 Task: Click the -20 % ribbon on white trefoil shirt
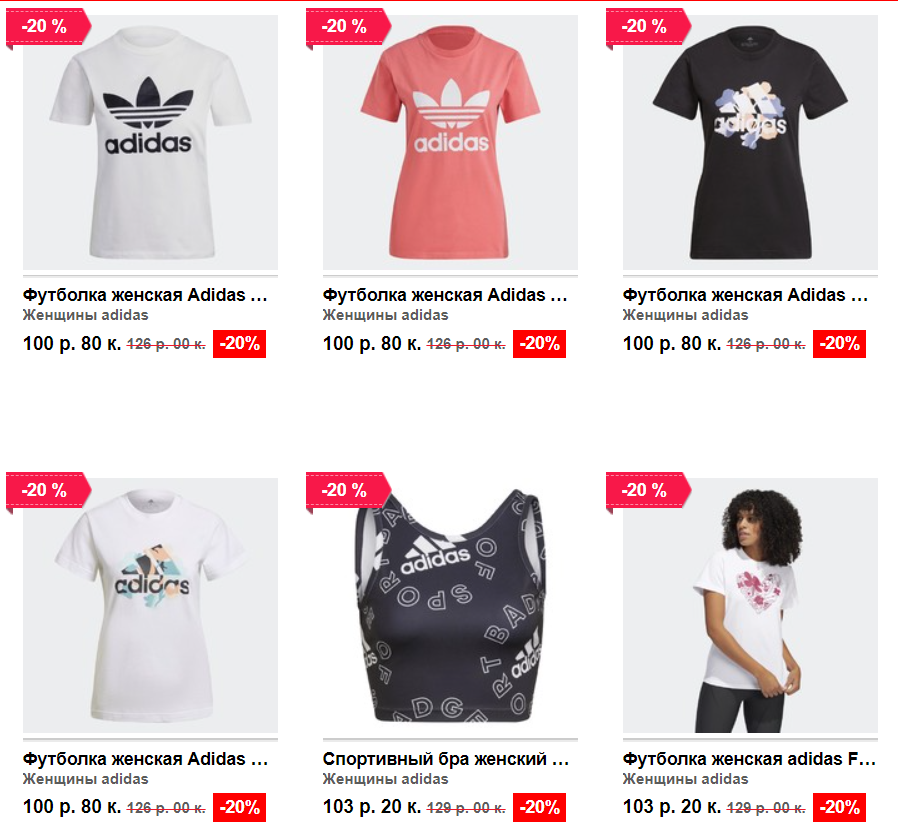[x=48, y=26]
